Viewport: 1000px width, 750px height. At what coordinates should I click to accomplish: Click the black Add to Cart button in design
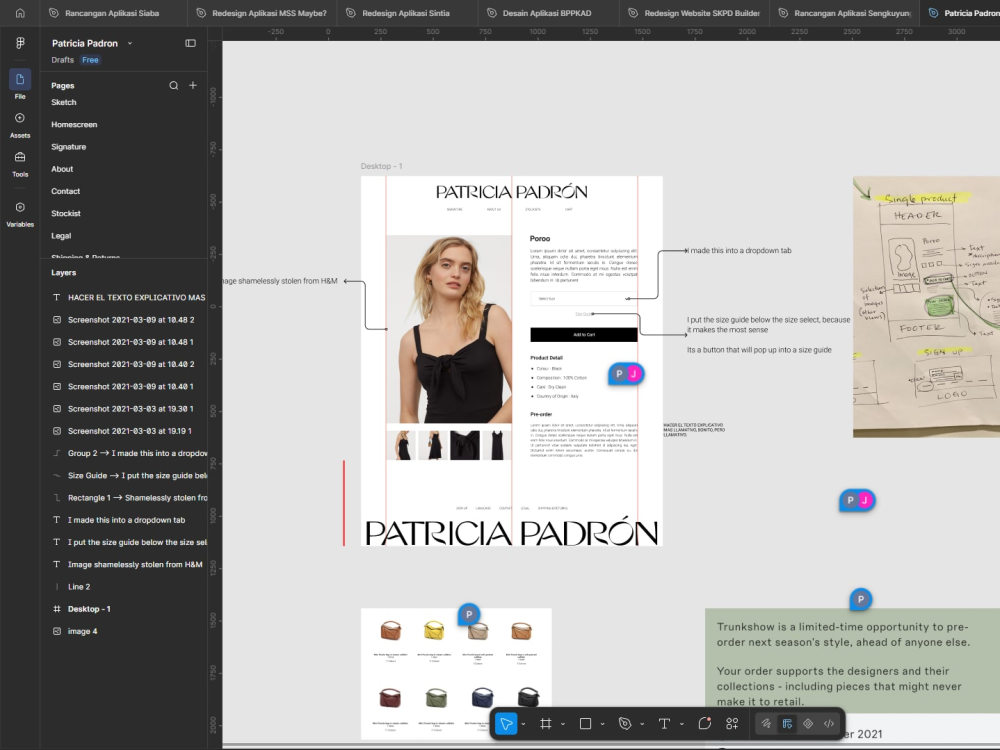584,335
